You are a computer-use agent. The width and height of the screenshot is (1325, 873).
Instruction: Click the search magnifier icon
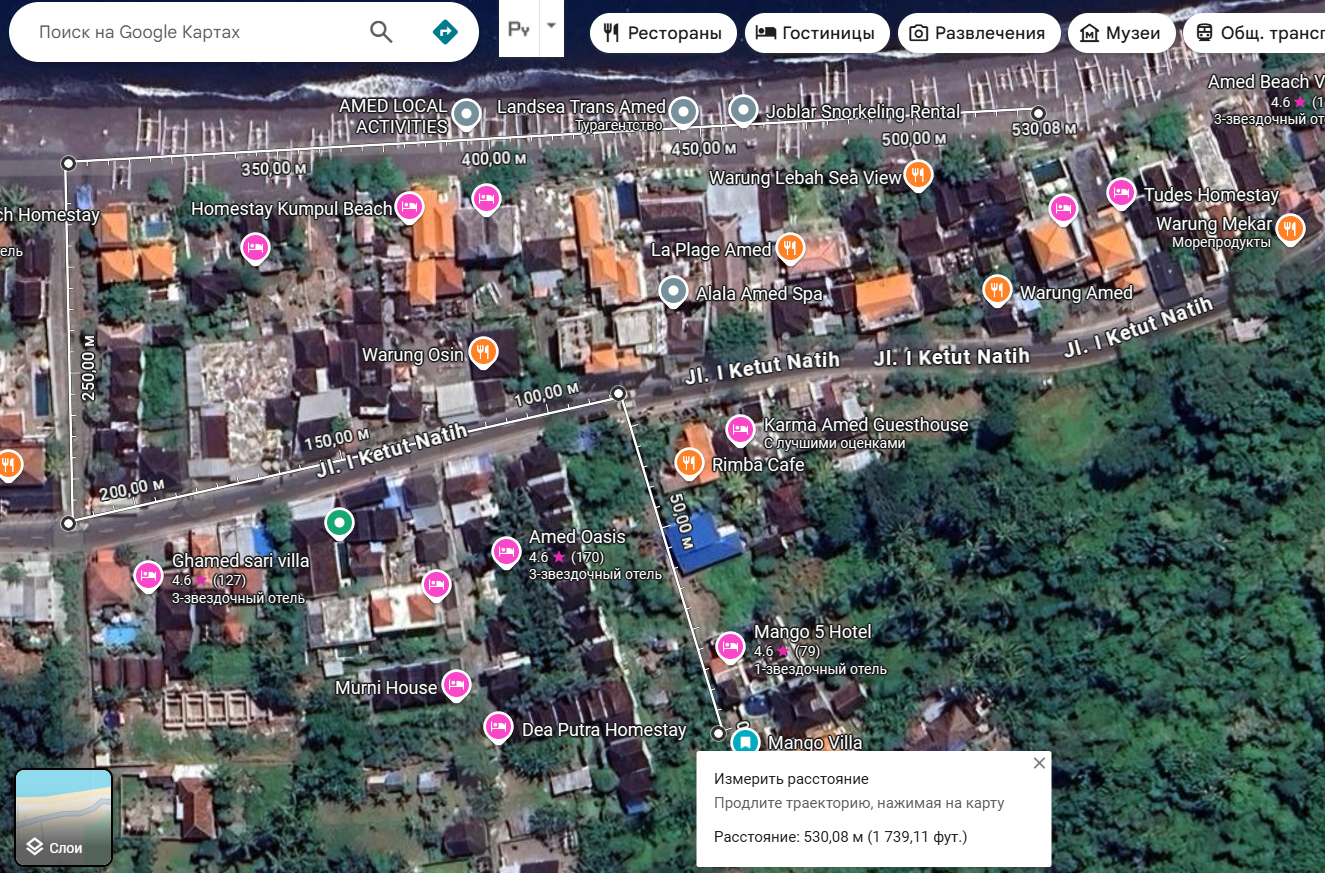pyautogui.click(x=381, y=32)
